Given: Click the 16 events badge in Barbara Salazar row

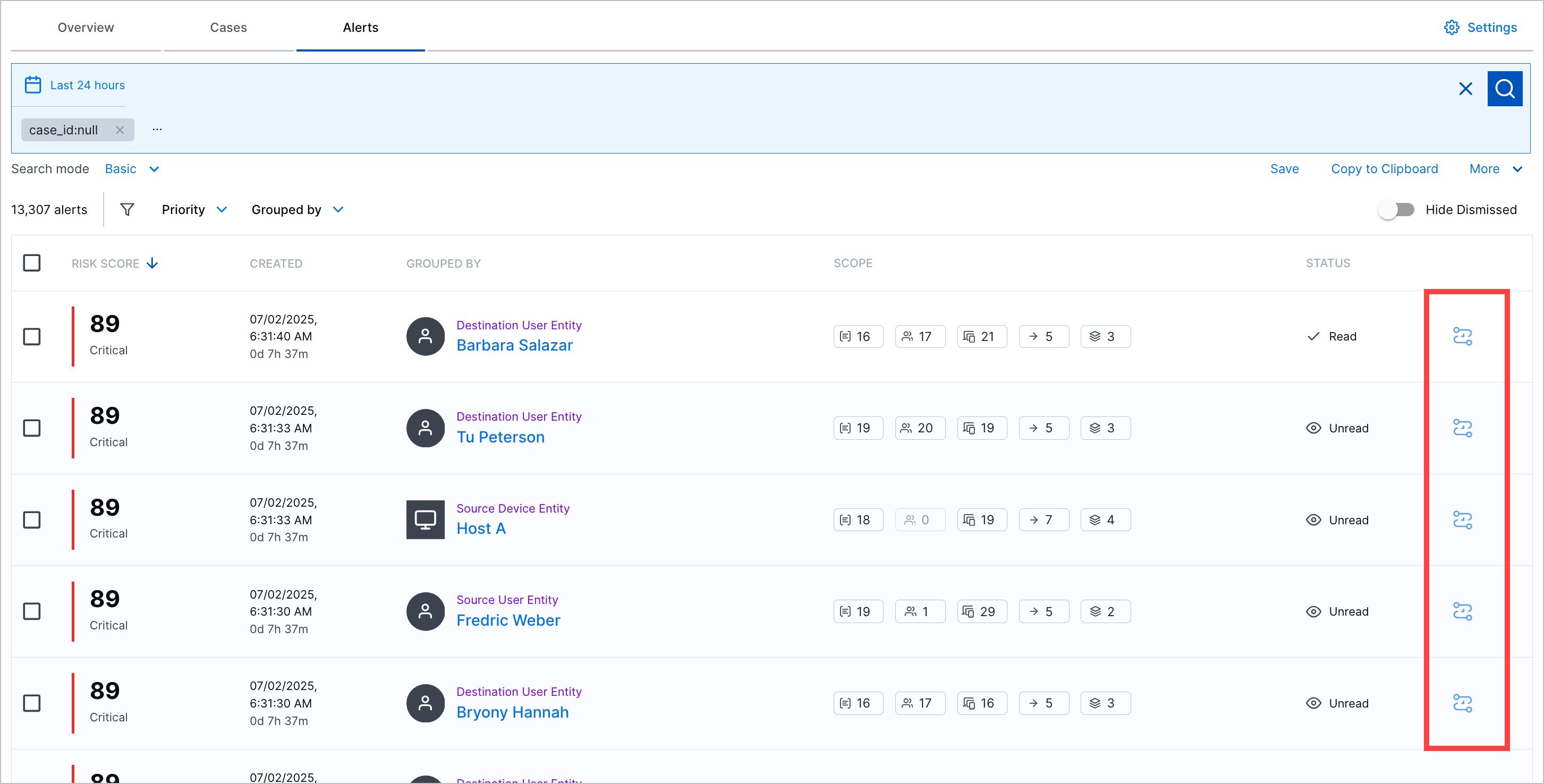Looking at the screenshot, I should pyautogui.click(x=858, y=336).
